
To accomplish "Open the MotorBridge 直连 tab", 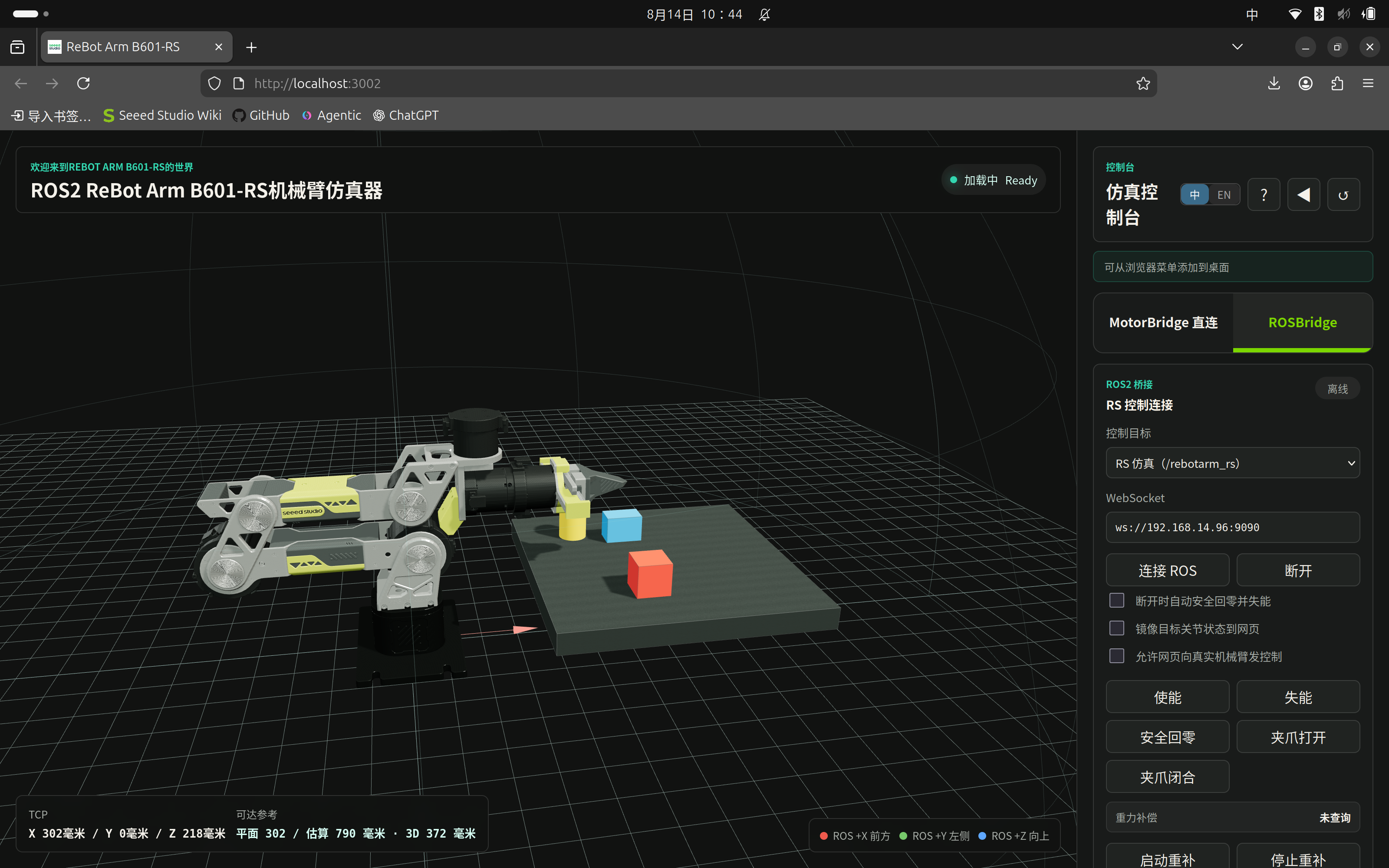I will tap(1163, 322).
